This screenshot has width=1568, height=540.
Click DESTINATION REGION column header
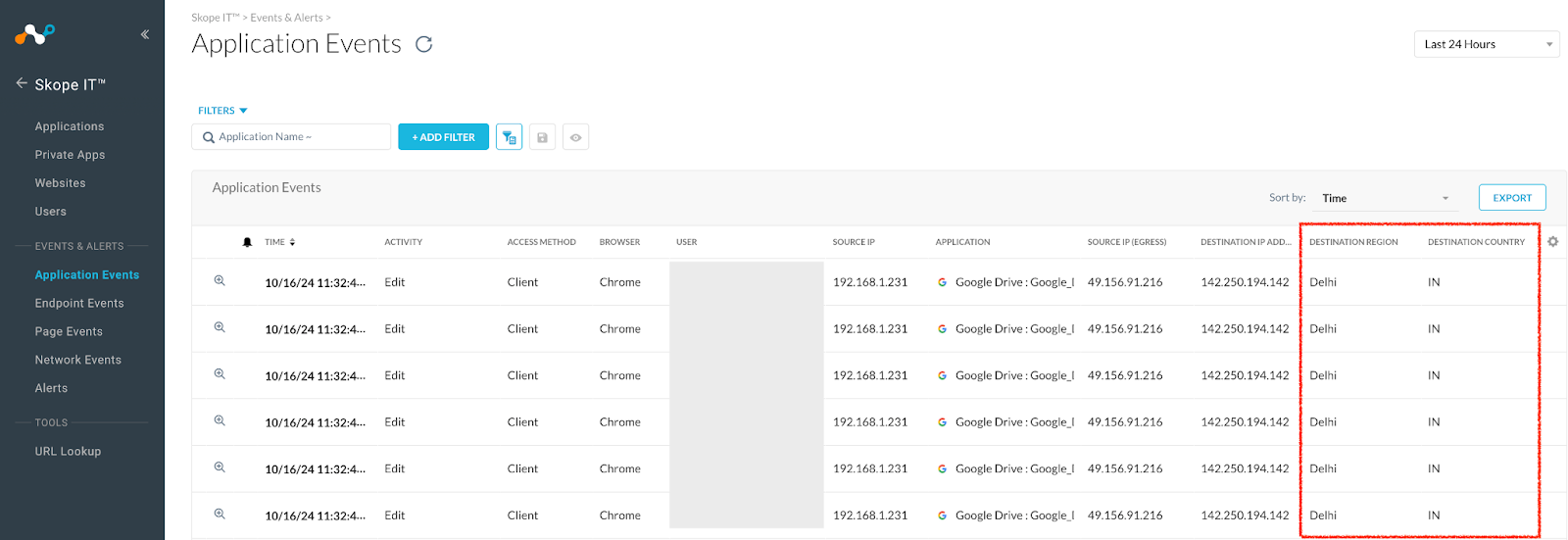coord(1353,242)
